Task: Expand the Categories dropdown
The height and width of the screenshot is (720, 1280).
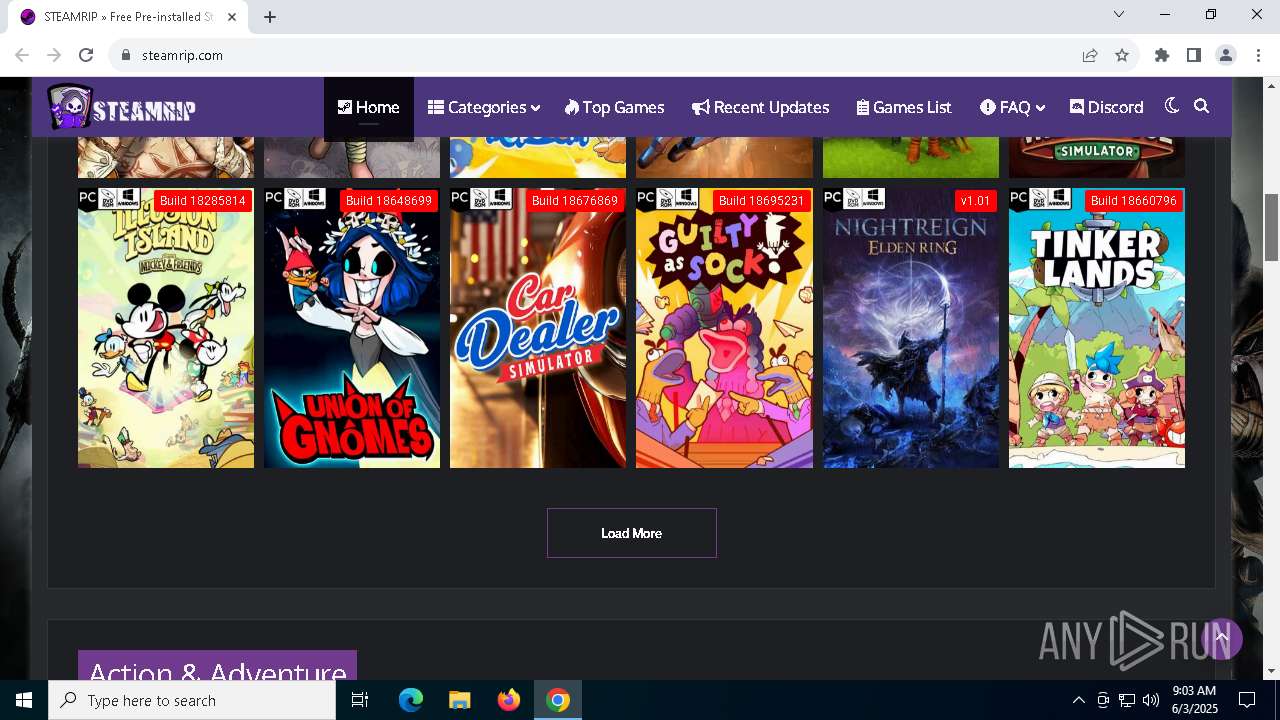Action: [484, 107]
